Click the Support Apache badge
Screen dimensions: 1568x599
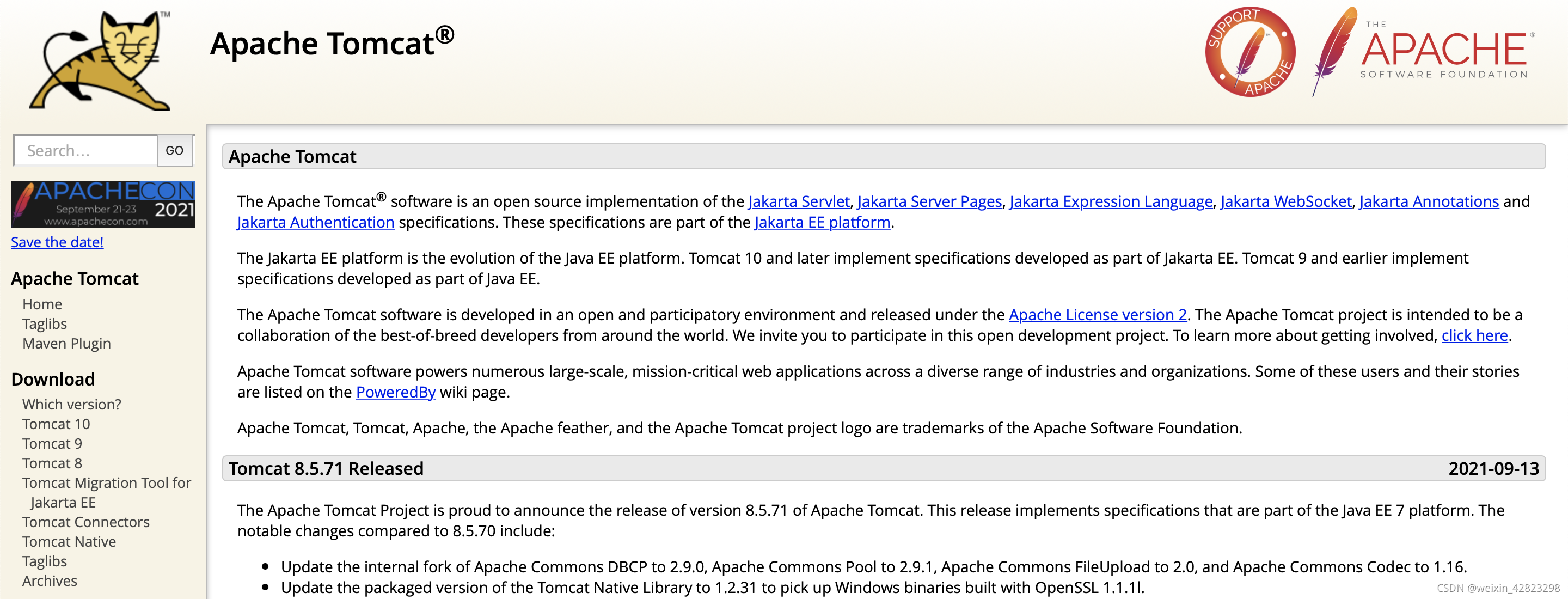point(1251,52)
